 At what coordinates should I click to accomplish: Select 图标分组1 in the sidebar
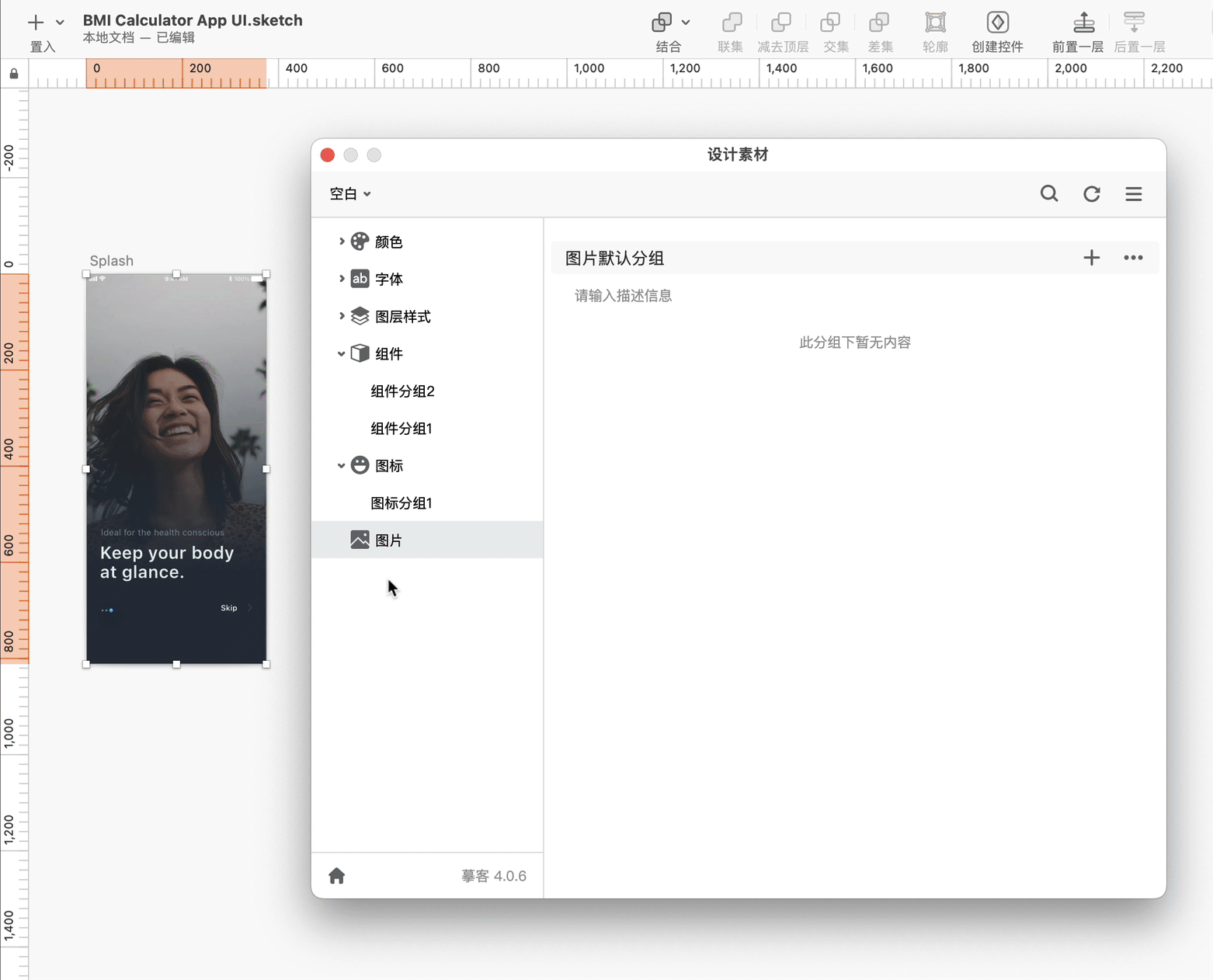coord(401,503)
